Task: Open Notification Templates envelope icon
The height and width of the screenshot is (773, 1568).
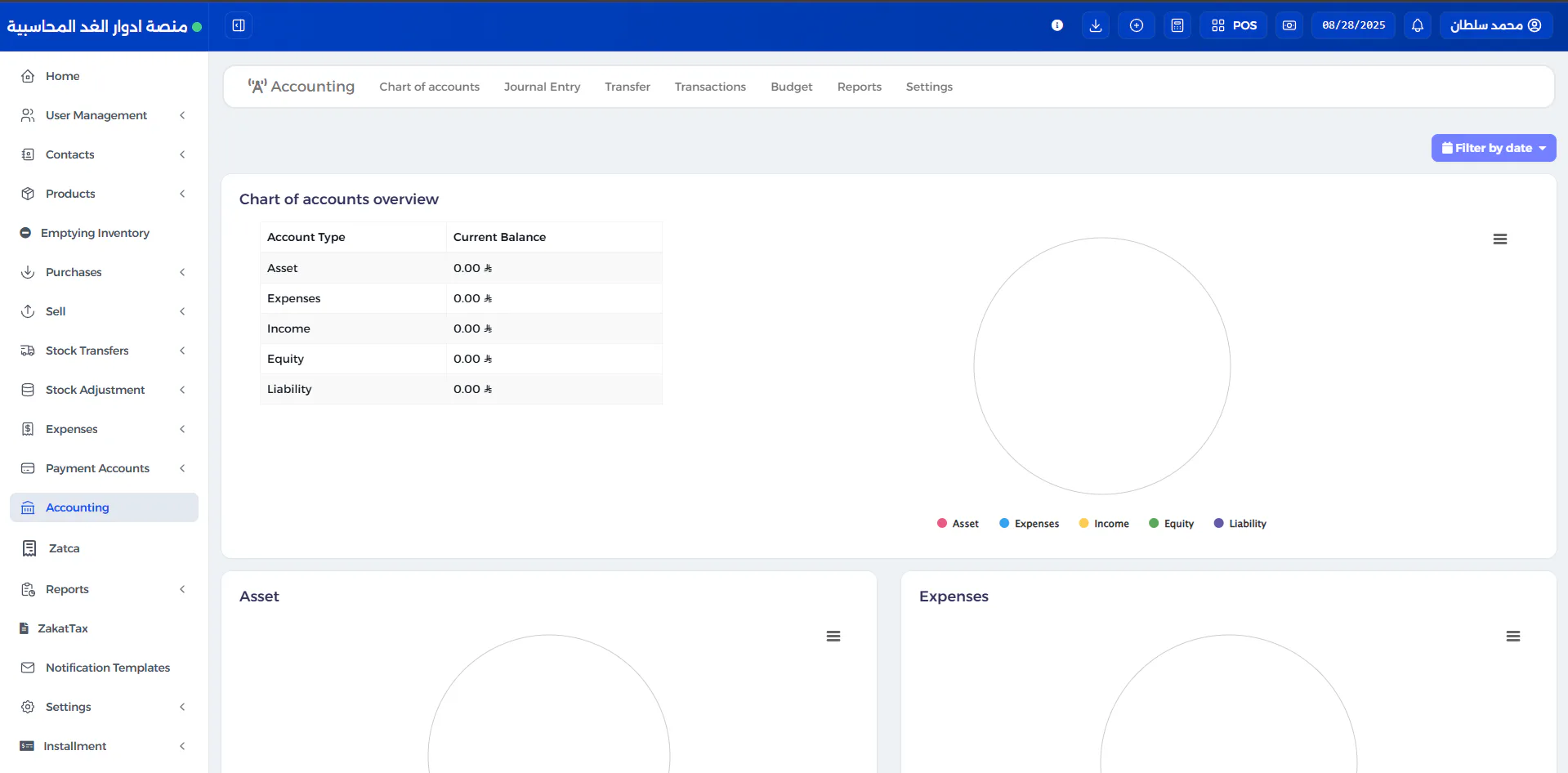Action: 28,668
